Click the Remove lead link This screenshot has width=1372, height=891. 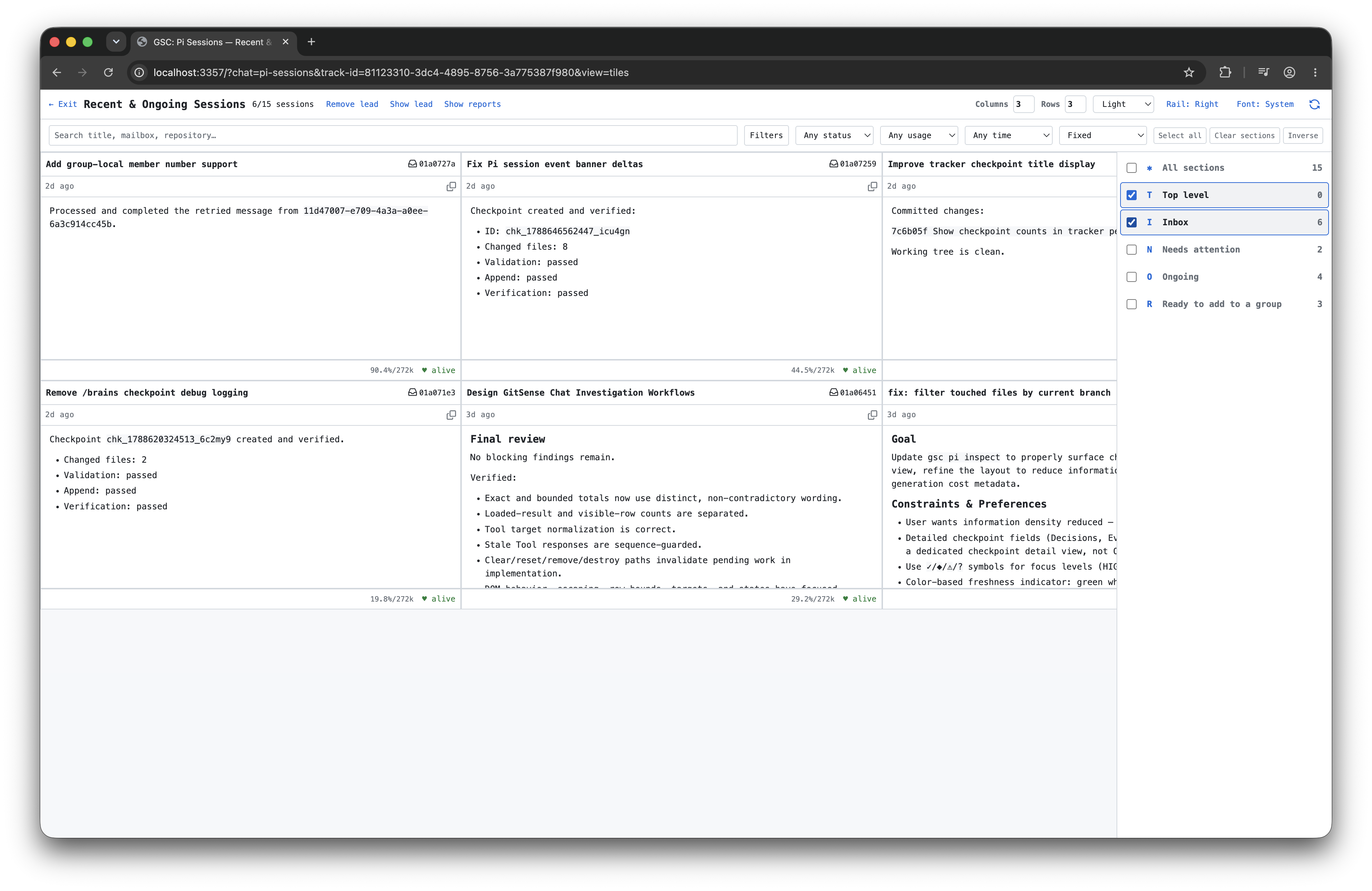pyautogui.click(x=352, y=104)
